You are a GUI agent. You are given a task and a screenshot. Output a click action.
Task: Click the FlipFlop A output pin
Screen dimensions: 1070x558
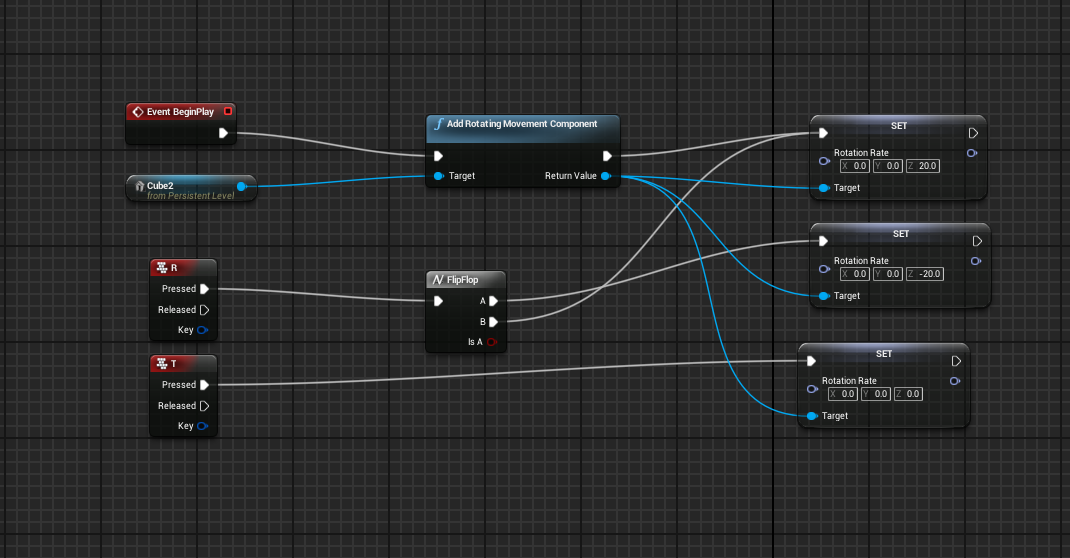(x=493, y=301)
